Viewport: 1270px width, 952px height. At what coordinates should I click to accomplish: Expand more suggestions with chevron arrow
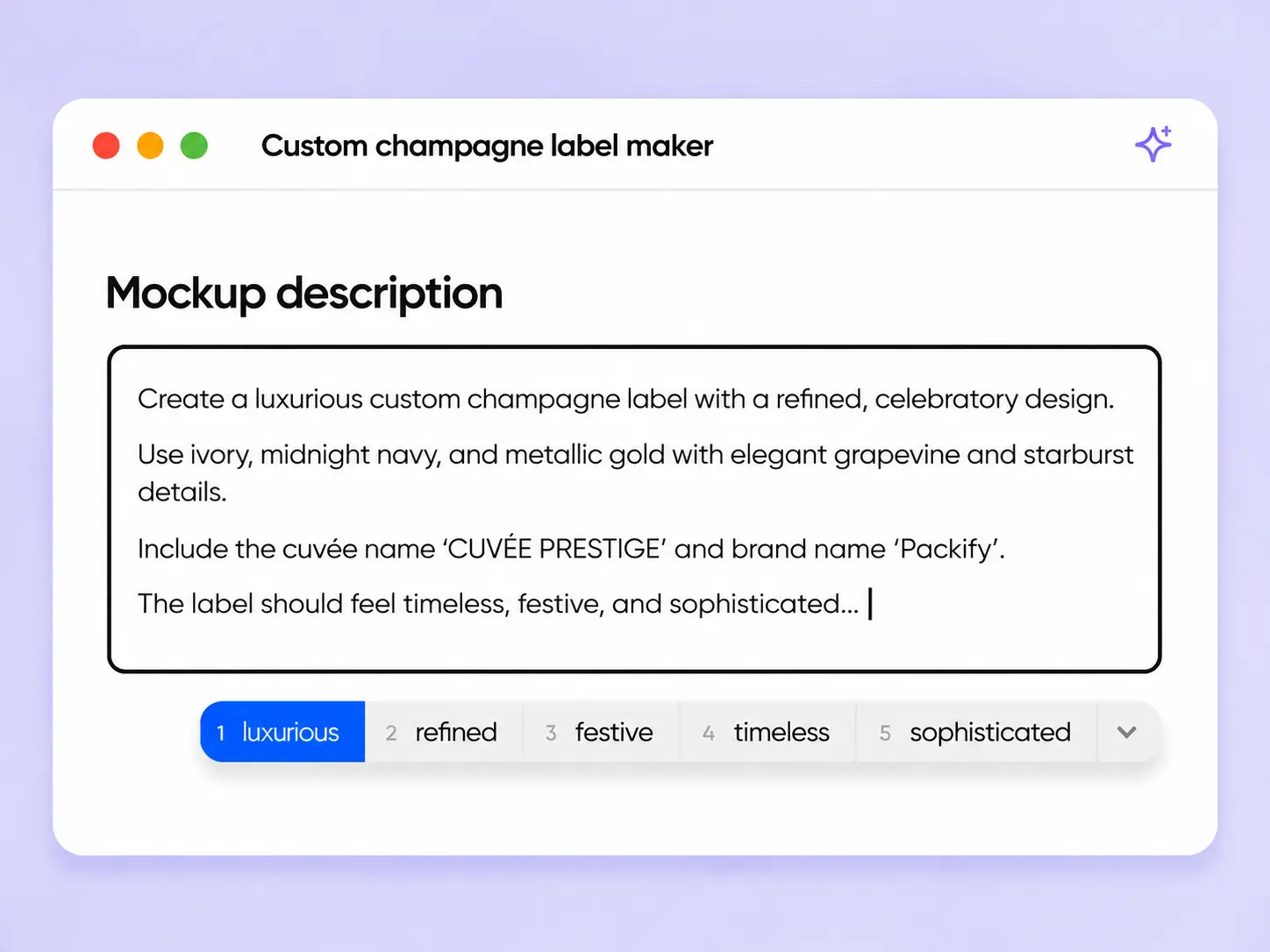tap(1127, 732)
